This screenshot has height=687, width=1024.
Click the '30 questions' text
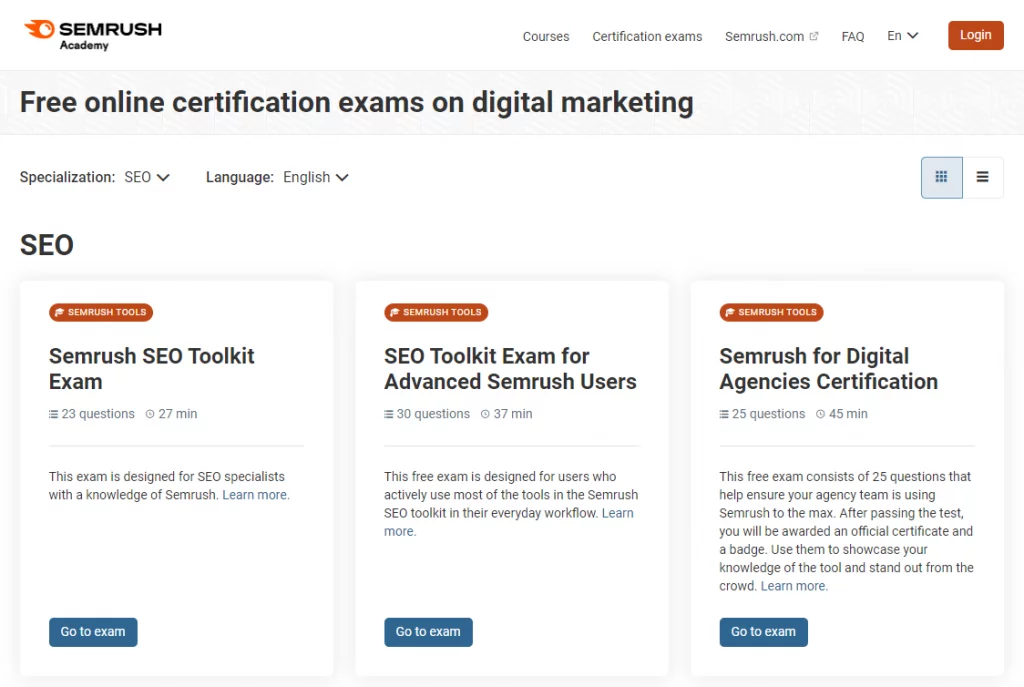tap(433, 414)
